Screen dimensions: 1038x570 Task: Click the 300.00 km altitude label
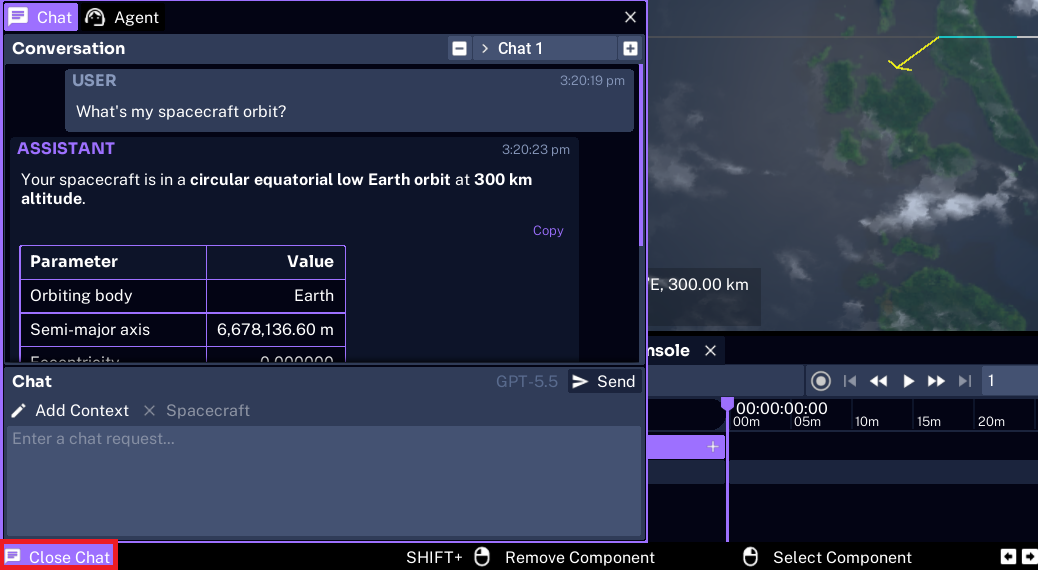point(708,285)
